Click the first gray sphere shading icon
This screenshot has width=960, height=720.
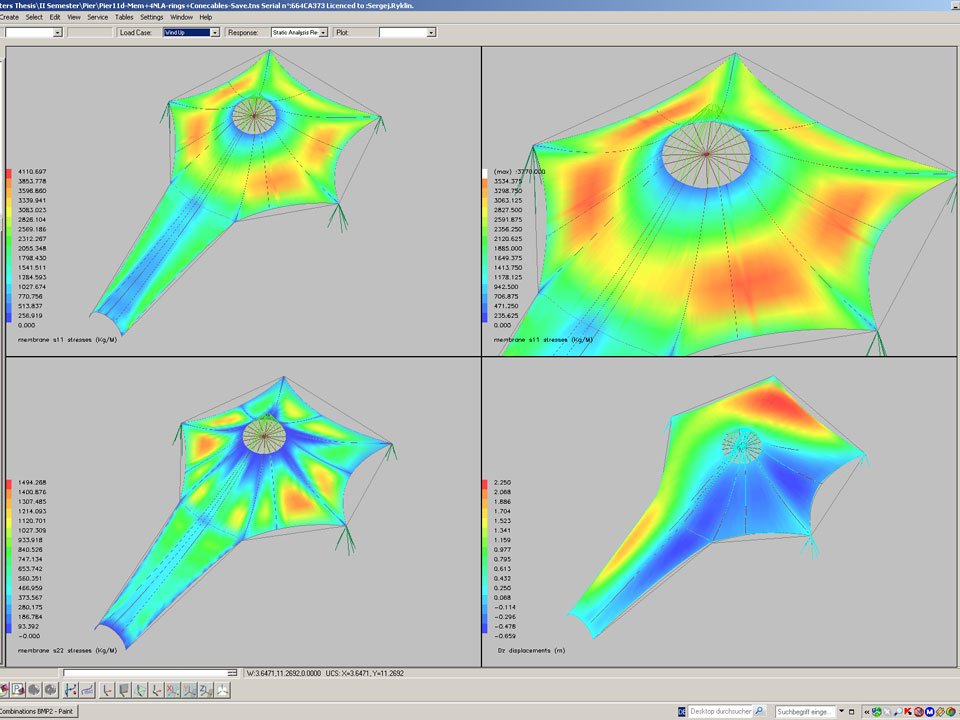(34, 690)
